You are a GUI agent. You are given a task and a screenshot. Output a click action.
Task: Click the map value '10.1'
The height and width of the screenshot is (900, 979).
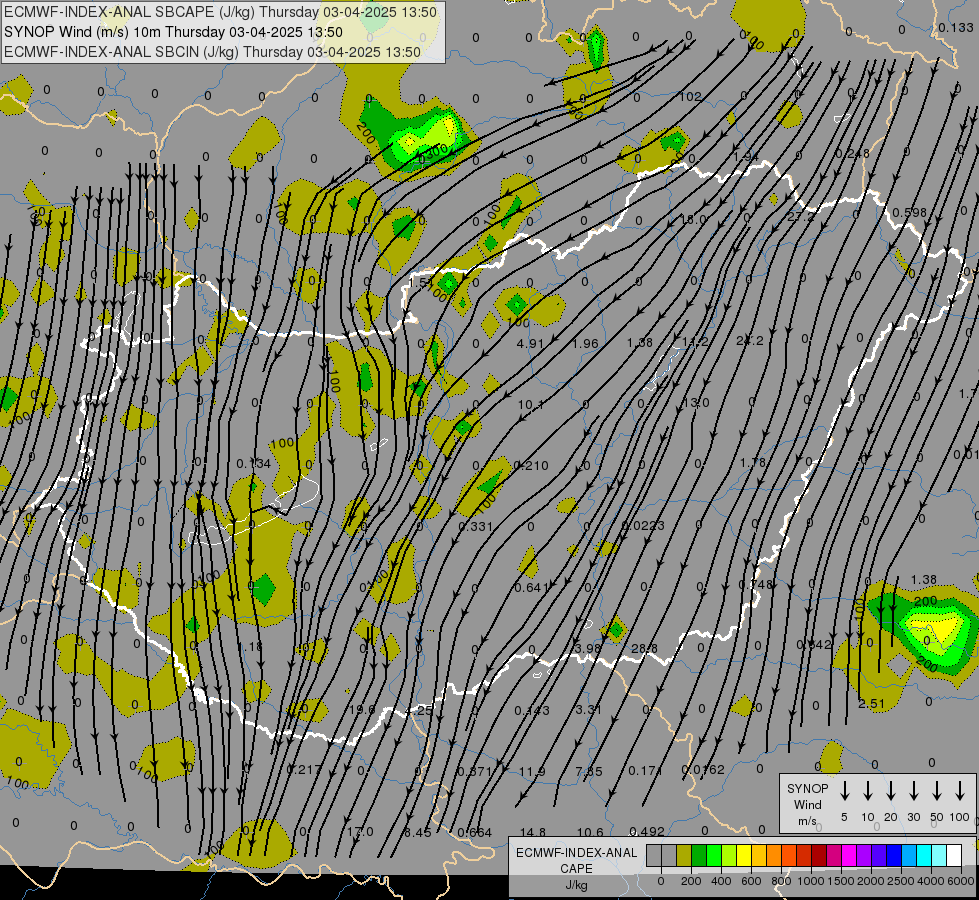pyautogui.click(x=531, y=405)
